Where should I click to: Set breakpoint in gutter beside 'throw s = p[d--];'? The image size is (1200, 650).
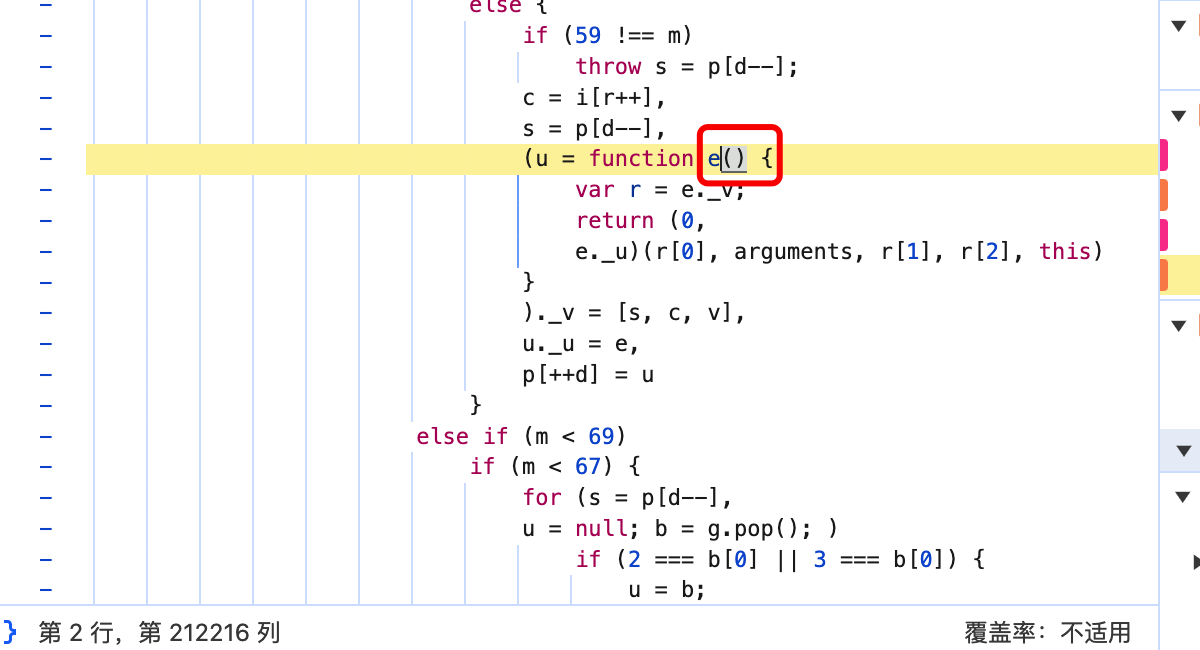click(x=46, y=66)
